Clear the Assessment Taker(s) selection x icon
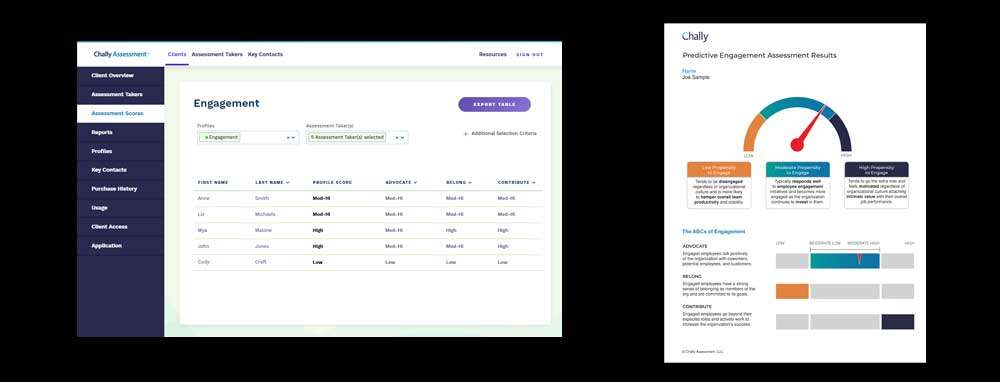Viewport: 1000px width, 382px height. 397,138
